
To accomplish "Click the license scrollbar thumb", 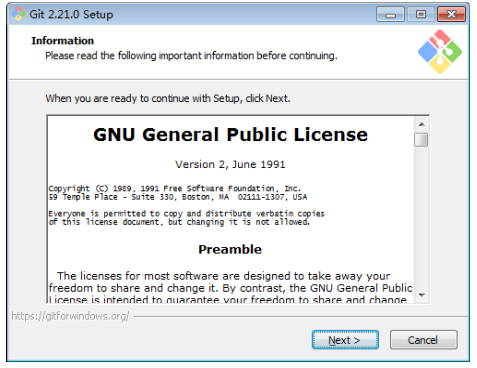I will click(x=421, y=140).
